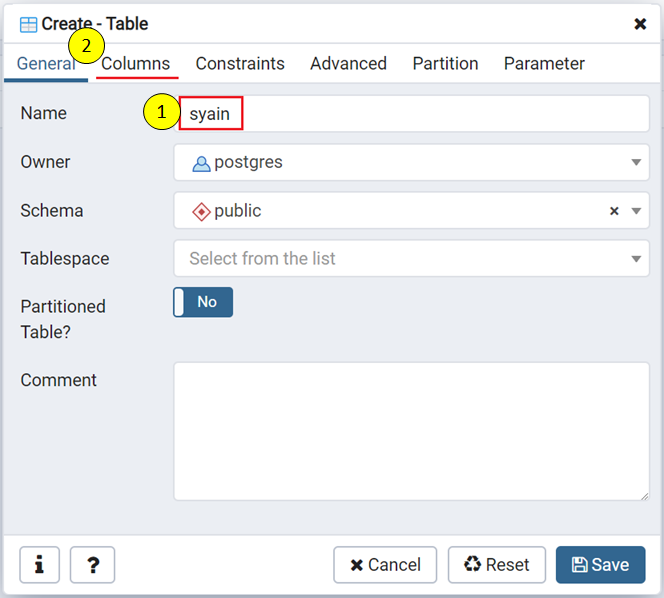Toggle the Partitioned Table switch
The image size is (664, 598).
203,302
